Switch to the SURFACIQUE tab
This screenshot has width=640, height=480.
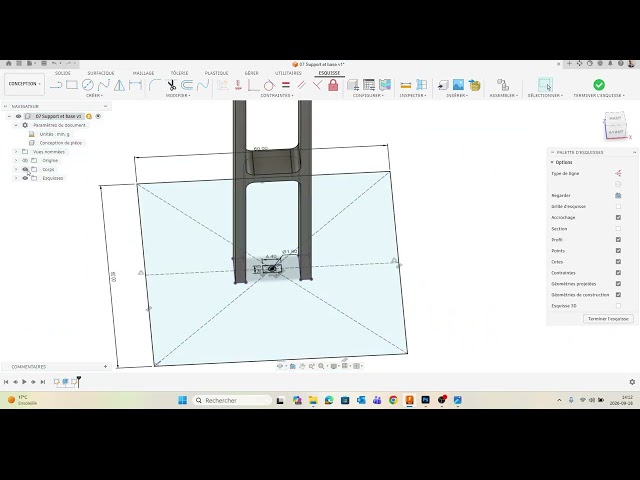click(x=101, y=73)
